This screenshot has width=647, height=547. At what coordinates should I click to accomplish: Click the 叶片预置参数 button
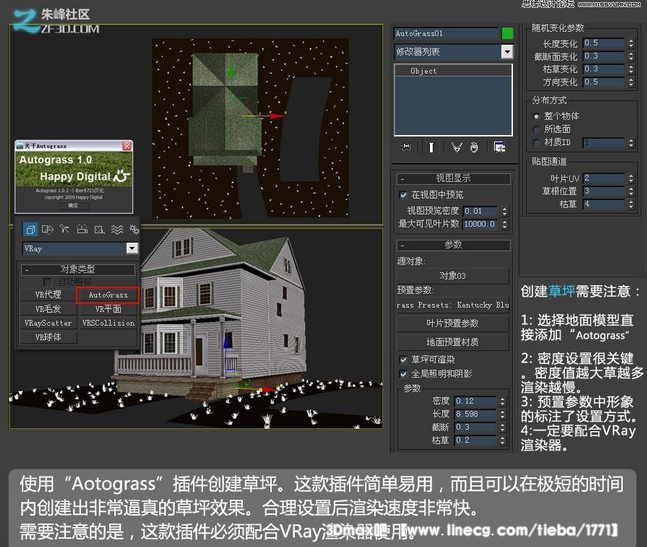(x=453, y=323)
